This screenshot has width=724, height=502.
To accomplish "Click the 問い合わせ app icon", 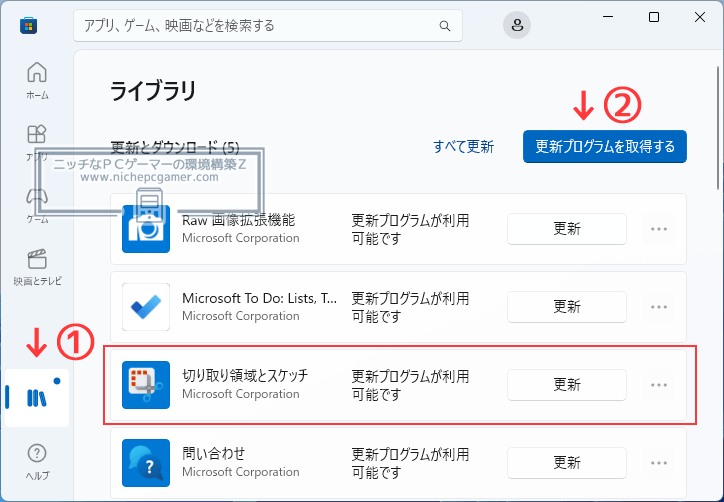I will point(146,463).
